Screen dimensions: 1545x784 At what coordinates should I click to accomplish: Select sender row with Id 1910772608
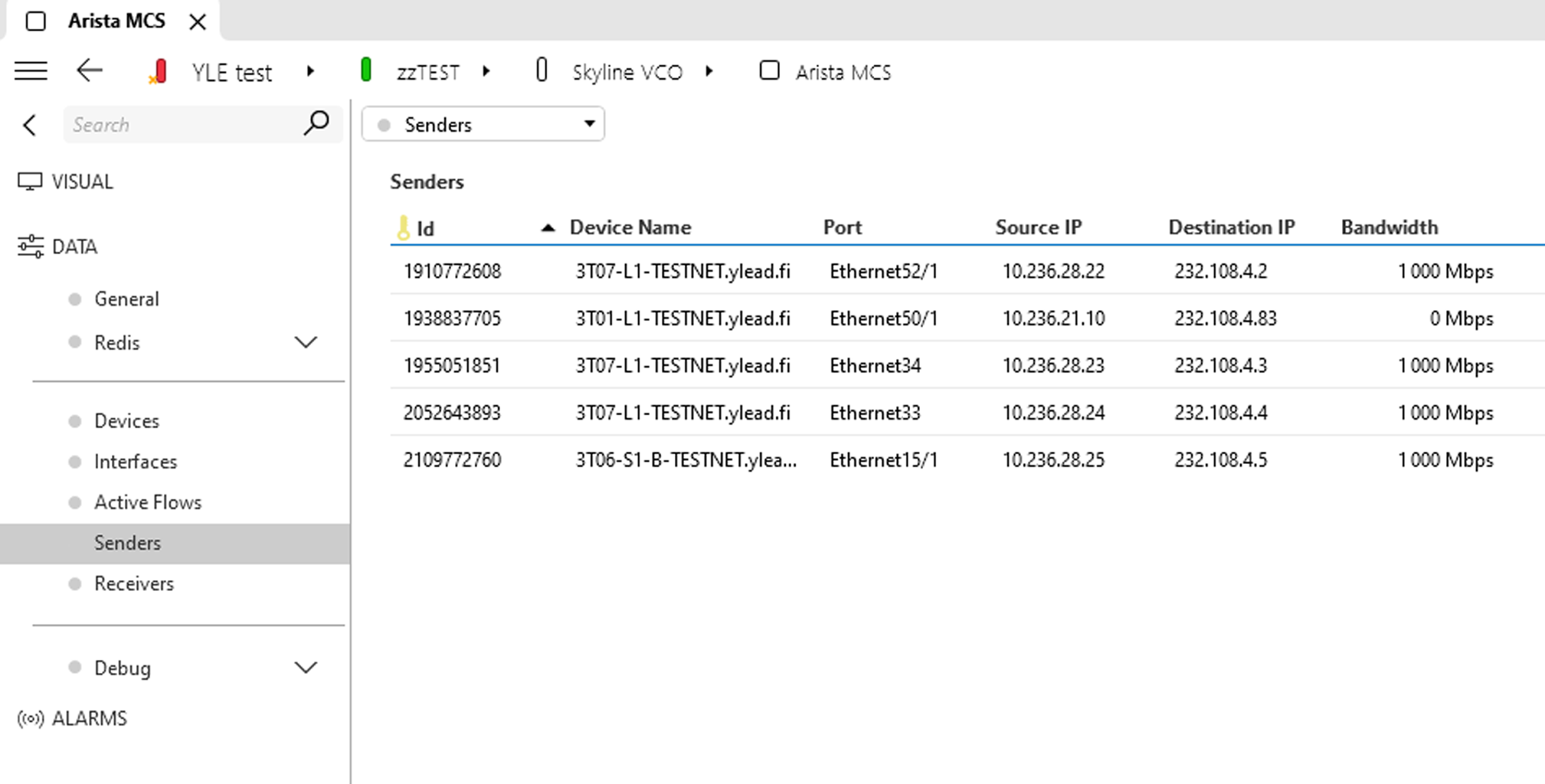tap(967, 271)
